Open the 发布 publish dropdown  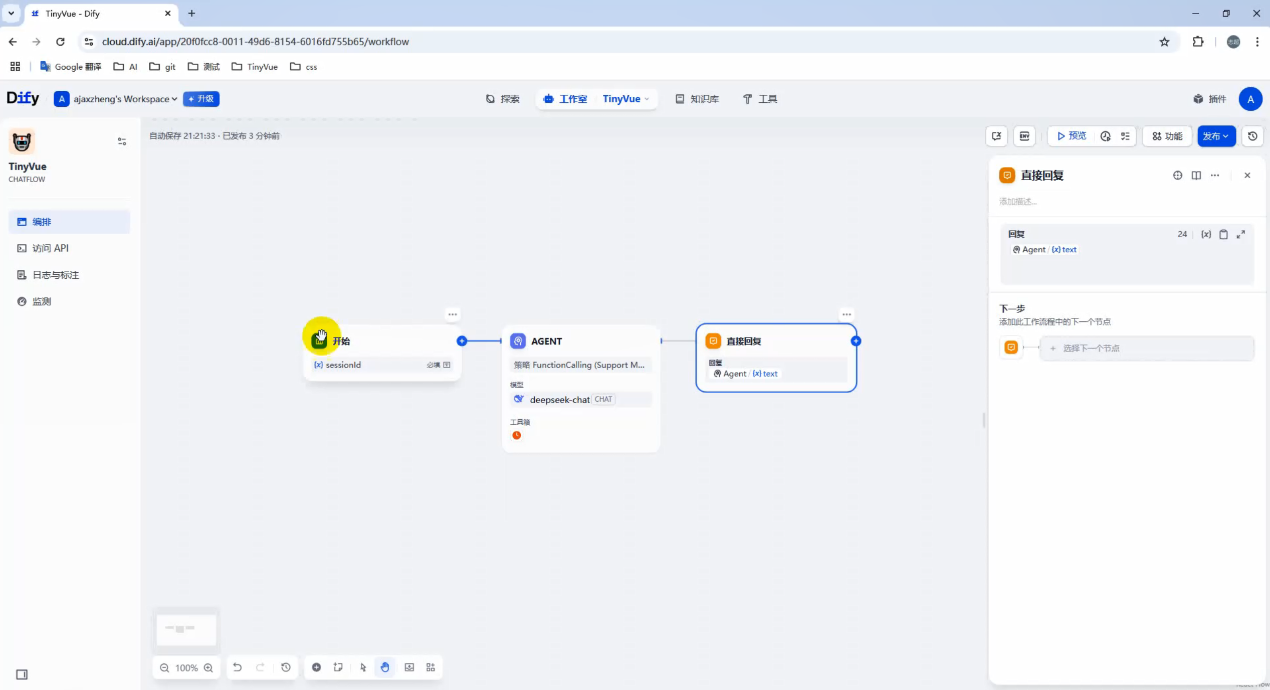pyautogui.click(x=1216, y=136)
